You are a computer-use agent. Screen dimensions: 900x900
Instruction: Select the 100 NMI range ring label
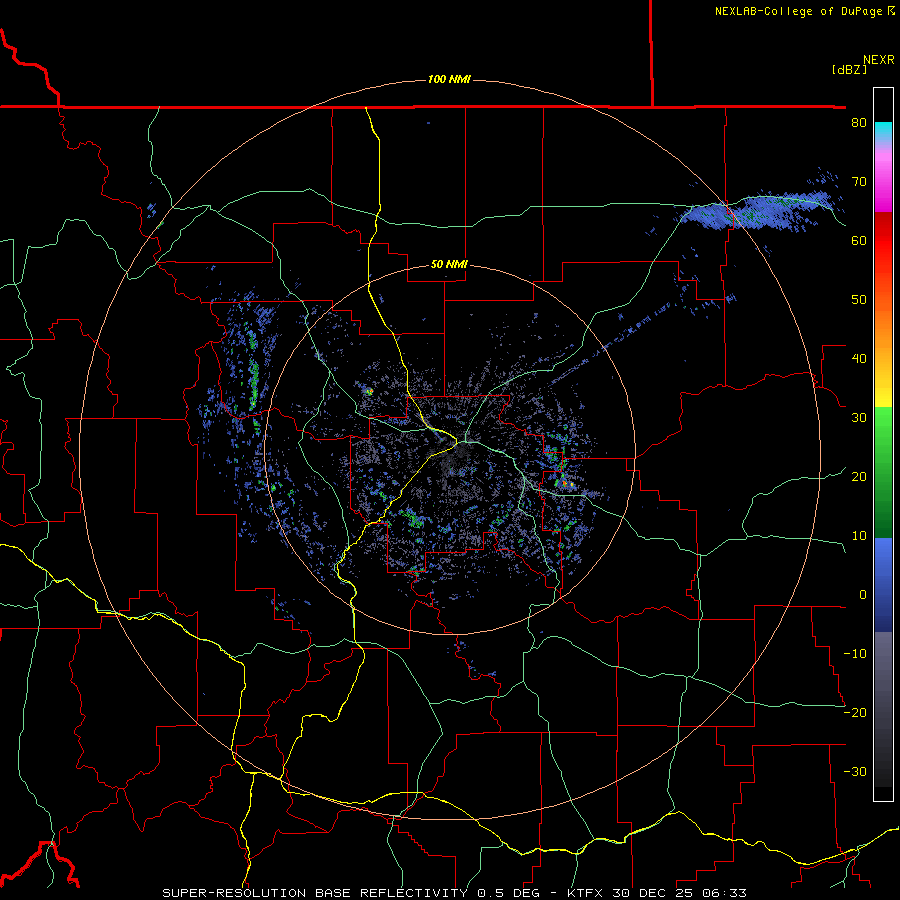(x=449, y=79)
